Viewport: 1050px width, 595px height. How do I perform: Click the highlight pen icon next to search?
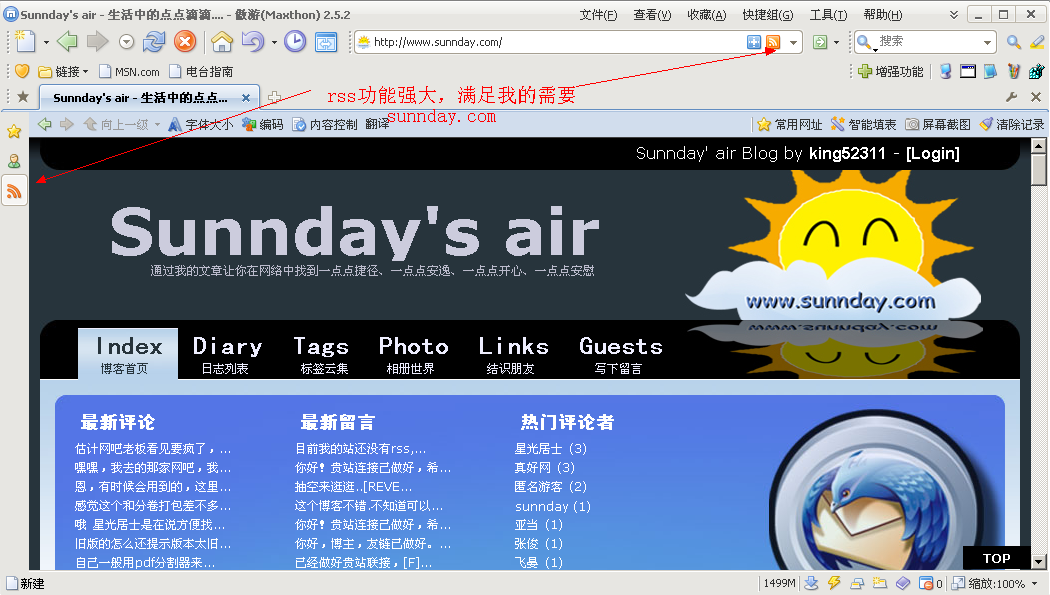[x=1037, y=42]
